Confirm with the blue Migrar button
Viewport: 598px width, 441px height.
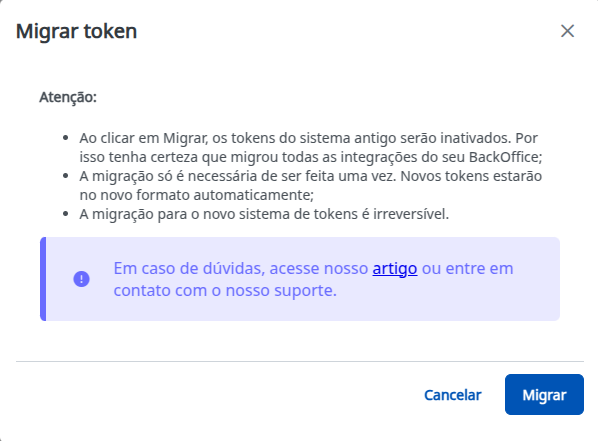544,394
